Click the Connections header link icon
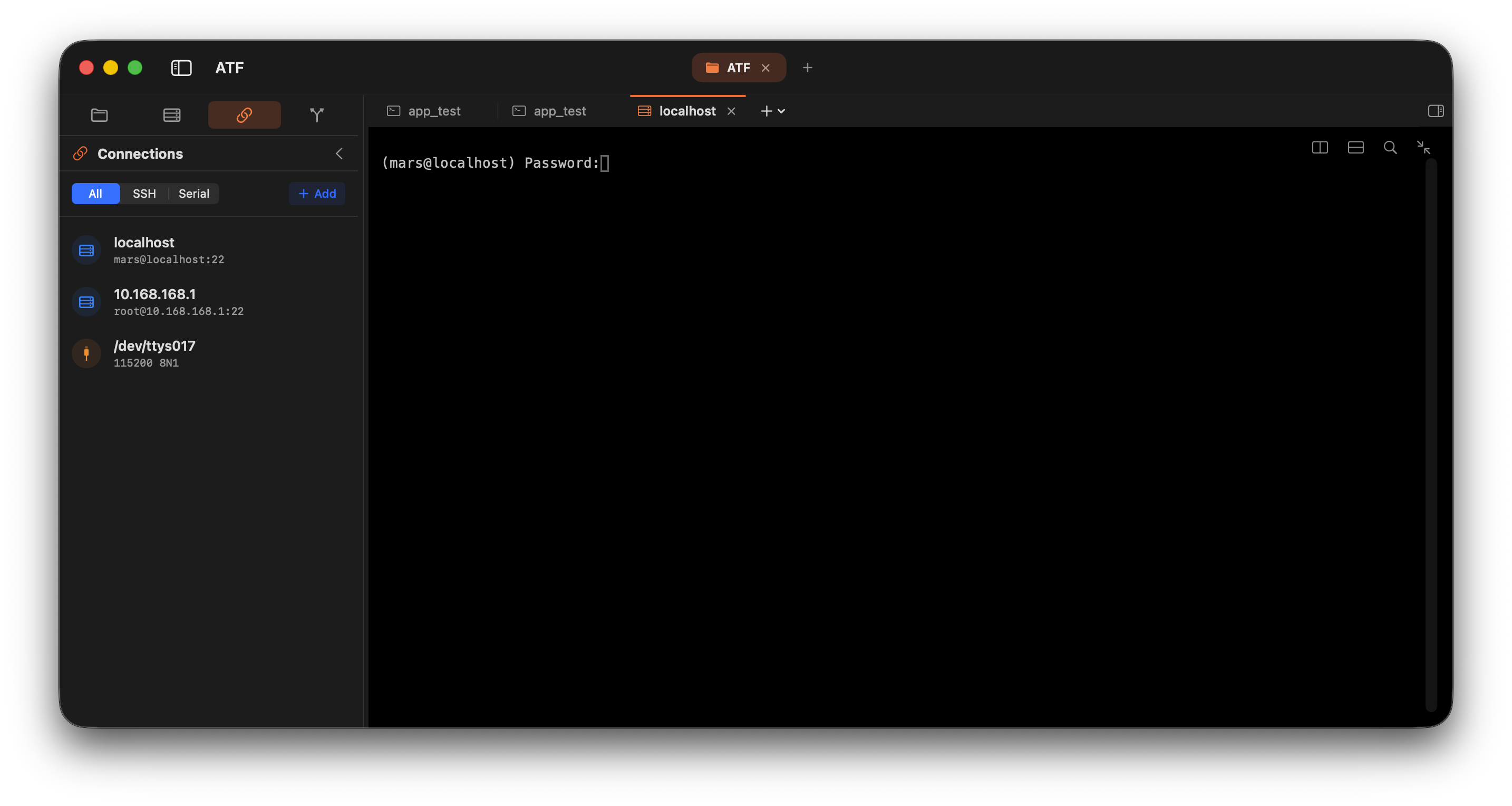Viewport: 1512px width, 806px height. 81,153
